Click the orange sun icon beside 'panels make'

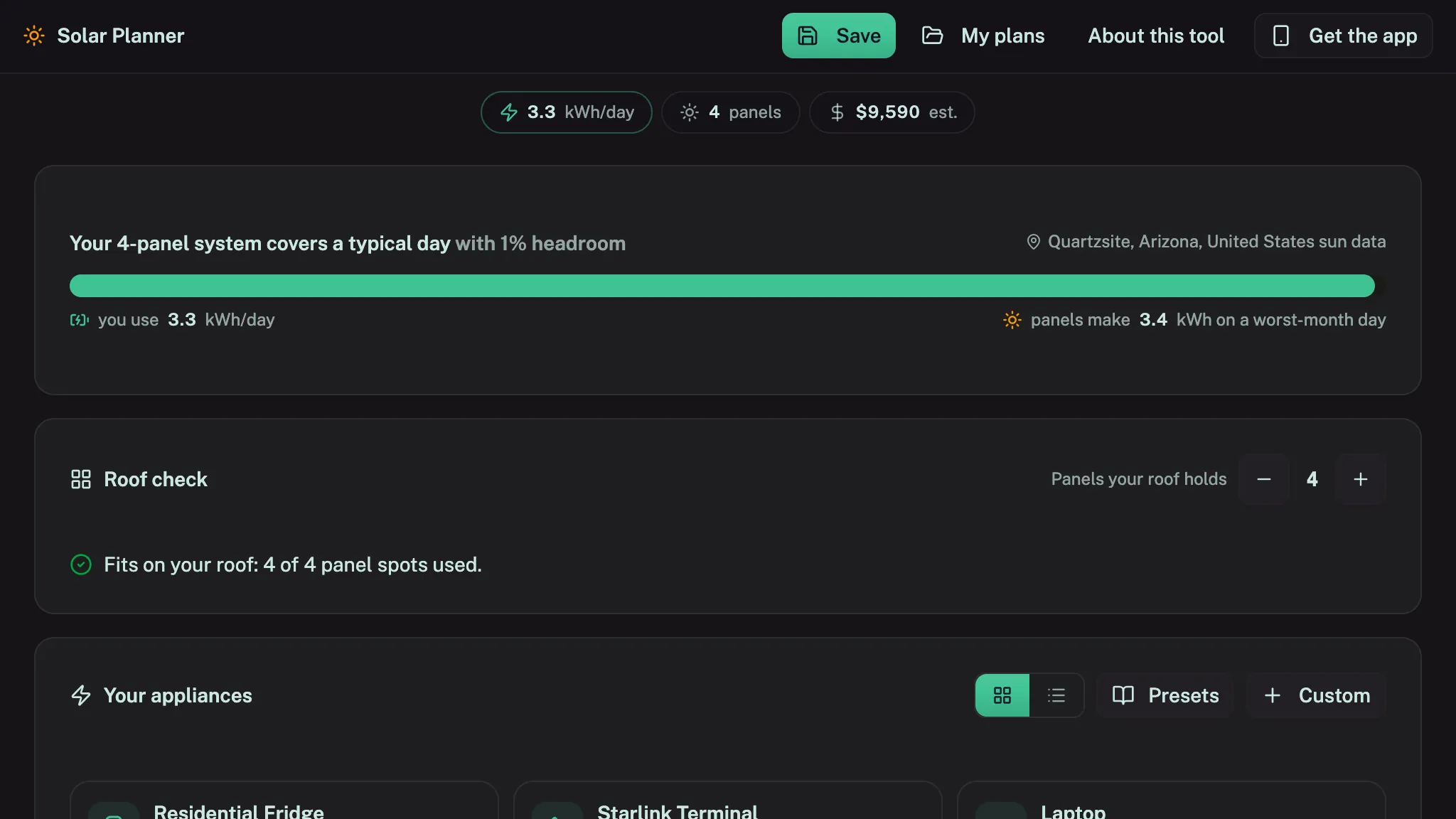(1012, 320)
